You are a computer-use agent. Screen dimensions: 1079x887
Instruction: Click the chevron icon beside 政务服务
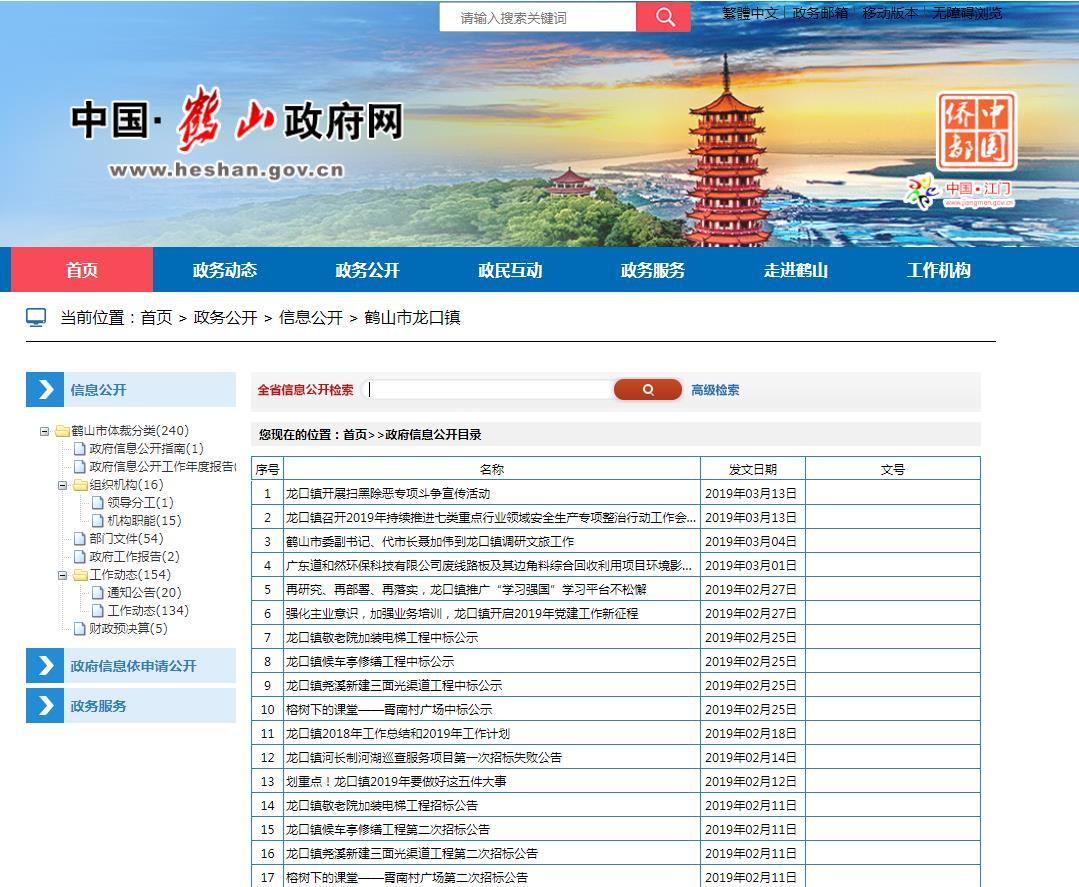tap(45, 706)
